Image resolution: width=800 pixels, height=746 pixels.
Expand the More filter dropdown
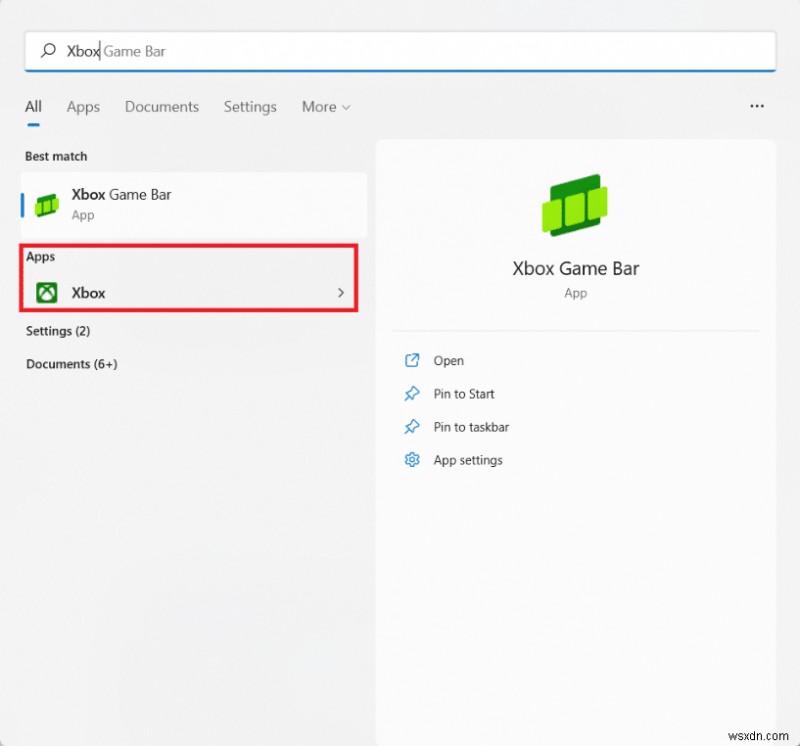click(326, 107)
